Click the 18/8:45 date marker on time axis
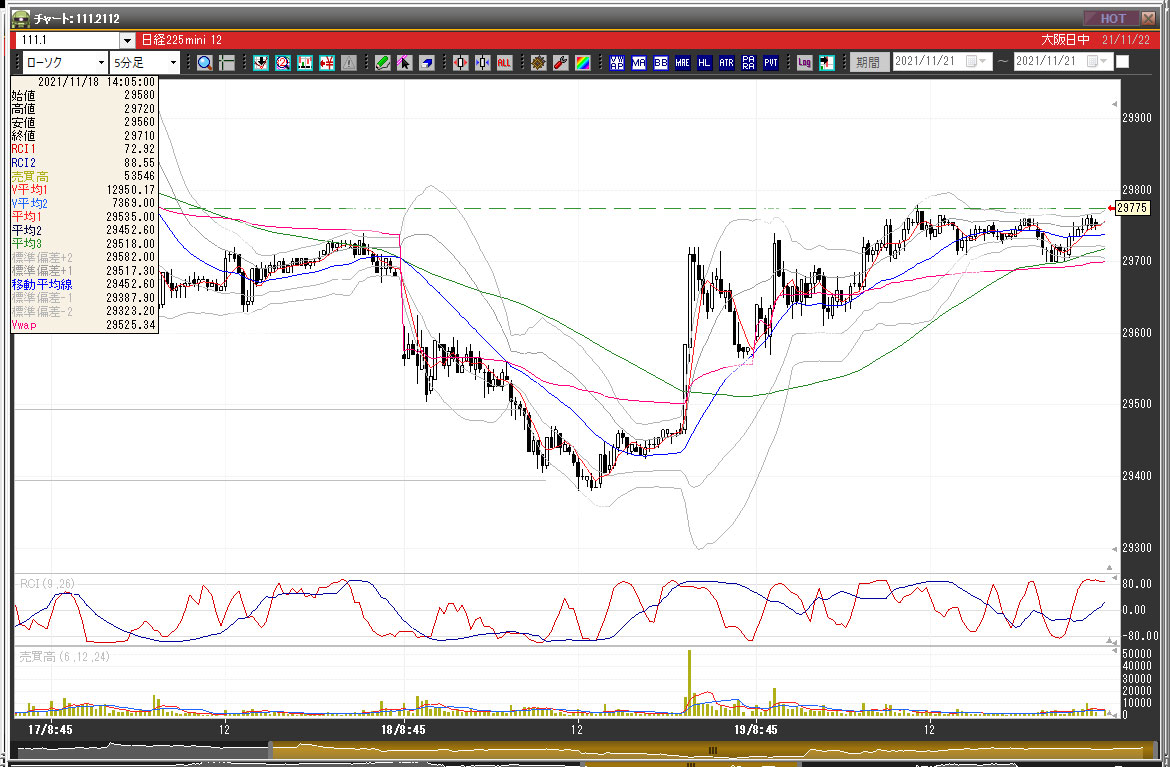This screenshot has width=1170, height=767. [403, 730]
